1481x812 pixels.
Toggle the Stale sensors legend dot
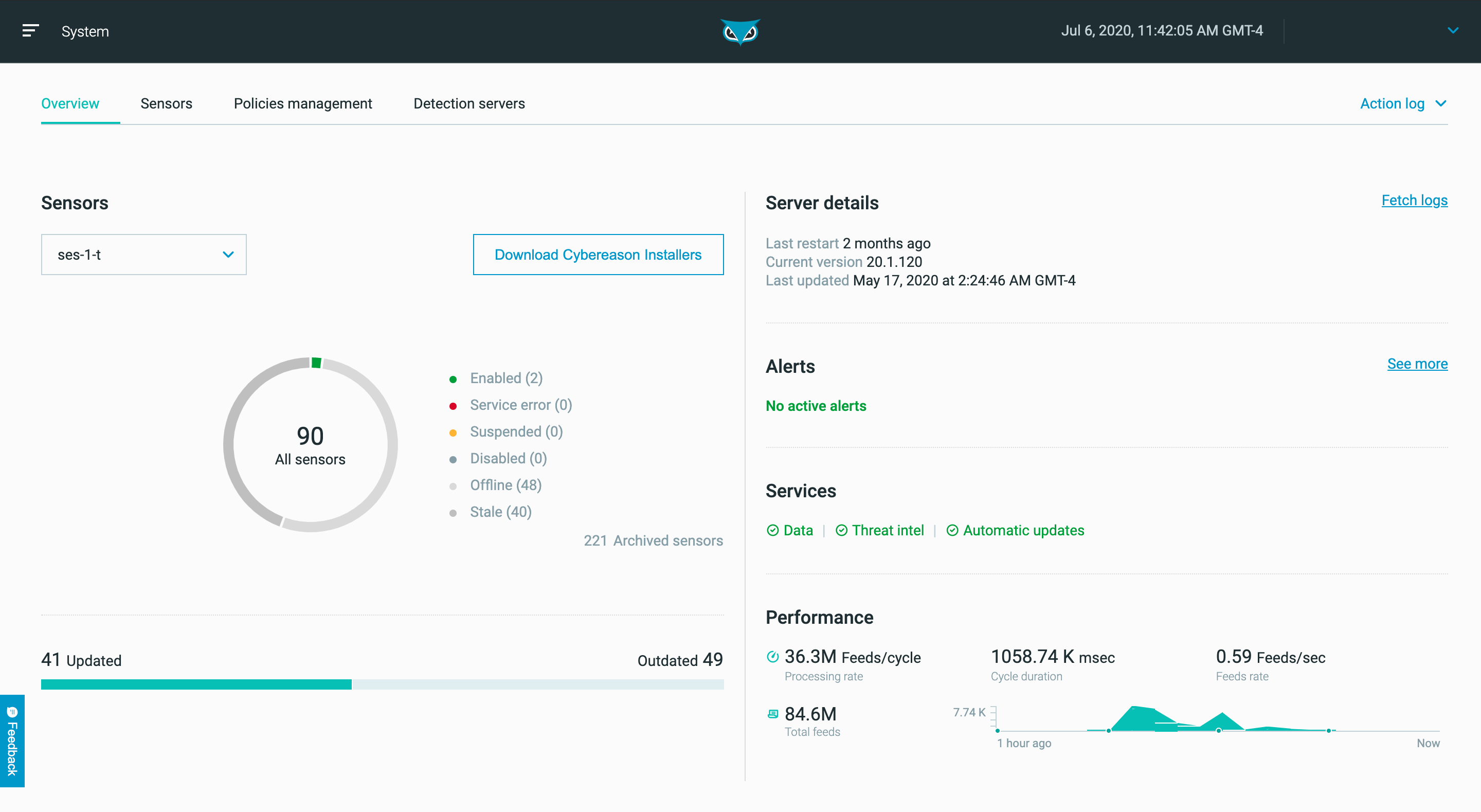[x=455, y=512]
